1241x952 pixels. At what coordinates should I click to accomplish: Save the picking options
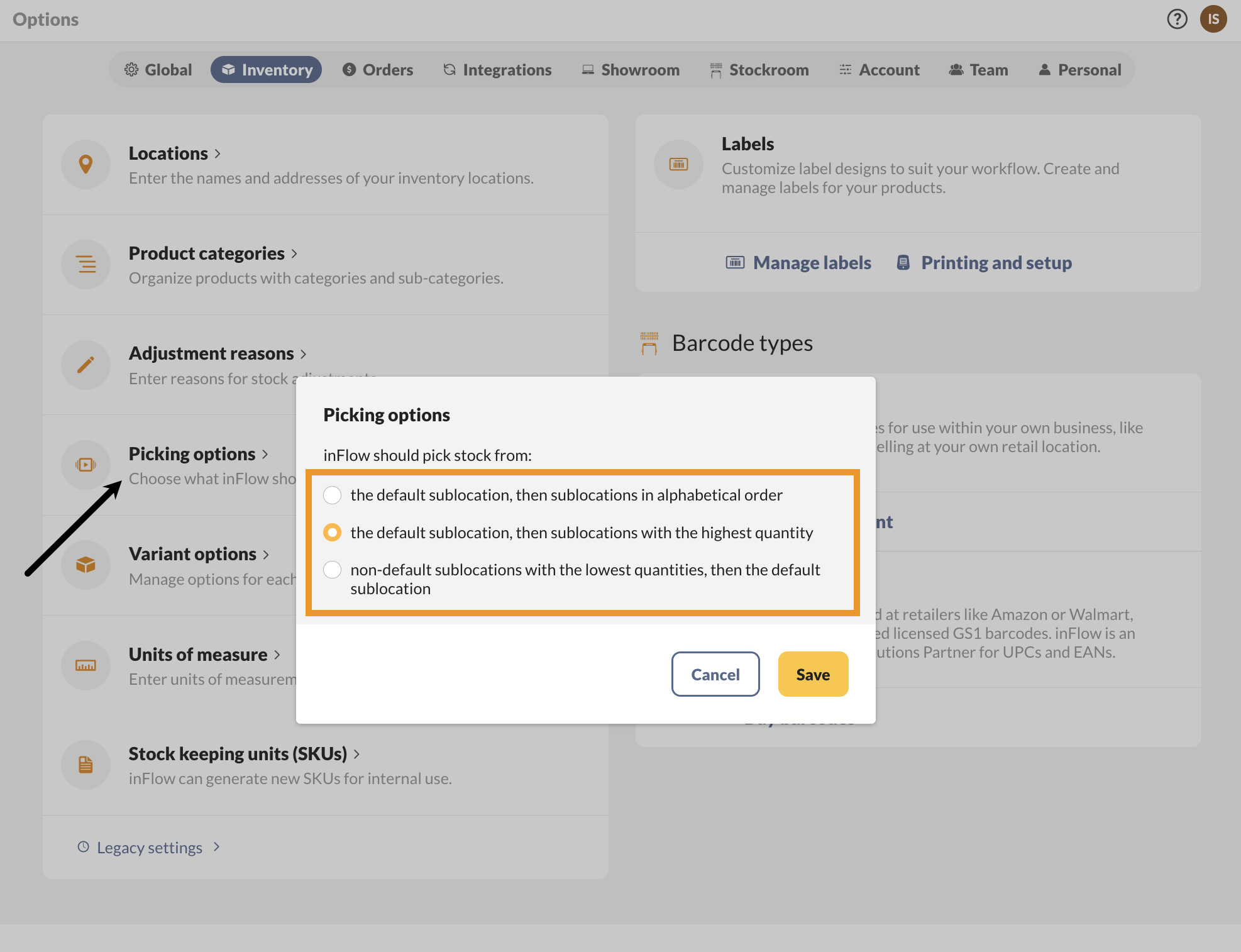813,674
